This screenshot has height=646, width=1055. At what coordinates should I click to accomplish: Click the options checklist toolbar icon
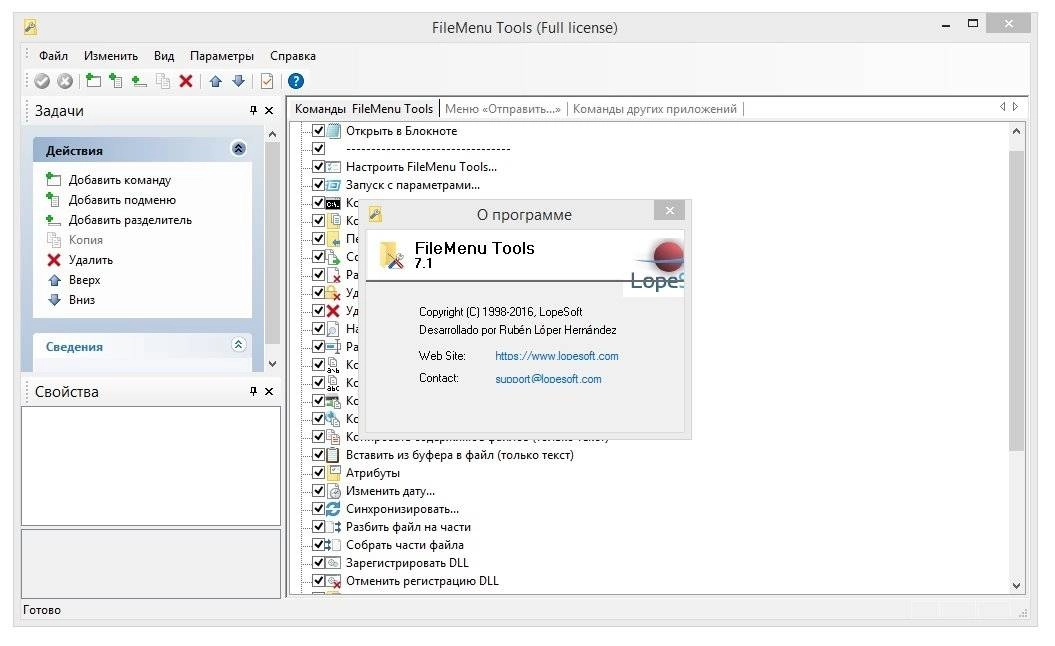(x=267, y=81)
